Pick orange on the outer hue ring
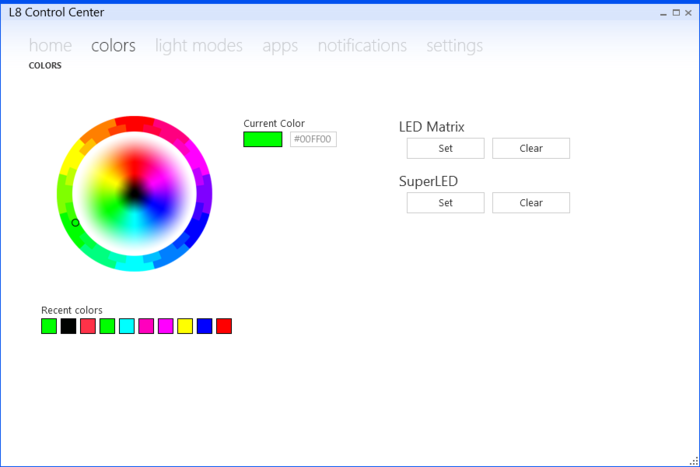The width and height of the screenshot is (700, 467). [x=99, y=132]
